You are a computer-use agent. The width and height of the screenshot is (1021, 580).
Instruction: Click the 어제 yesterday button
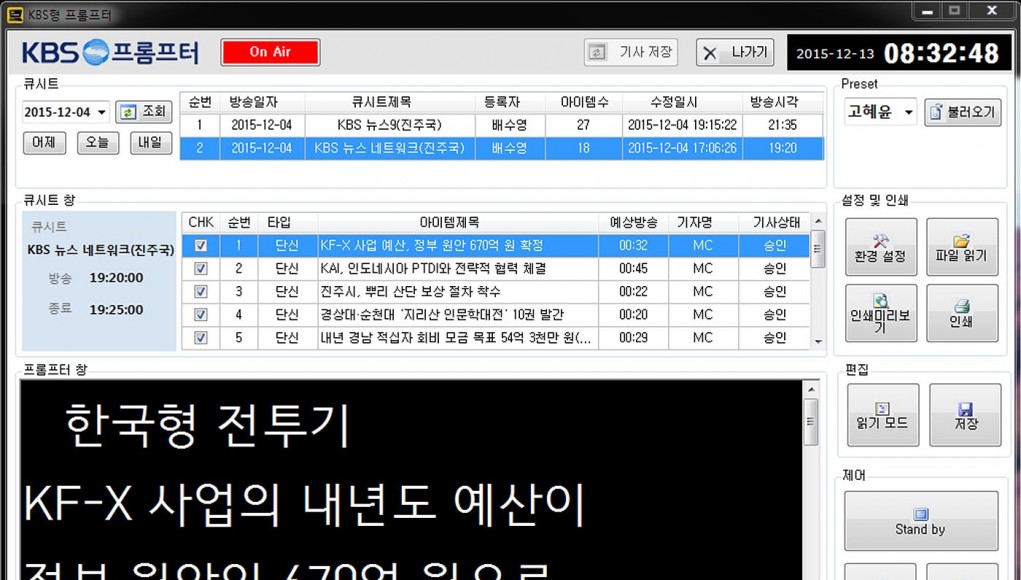[x=44, y=143]
